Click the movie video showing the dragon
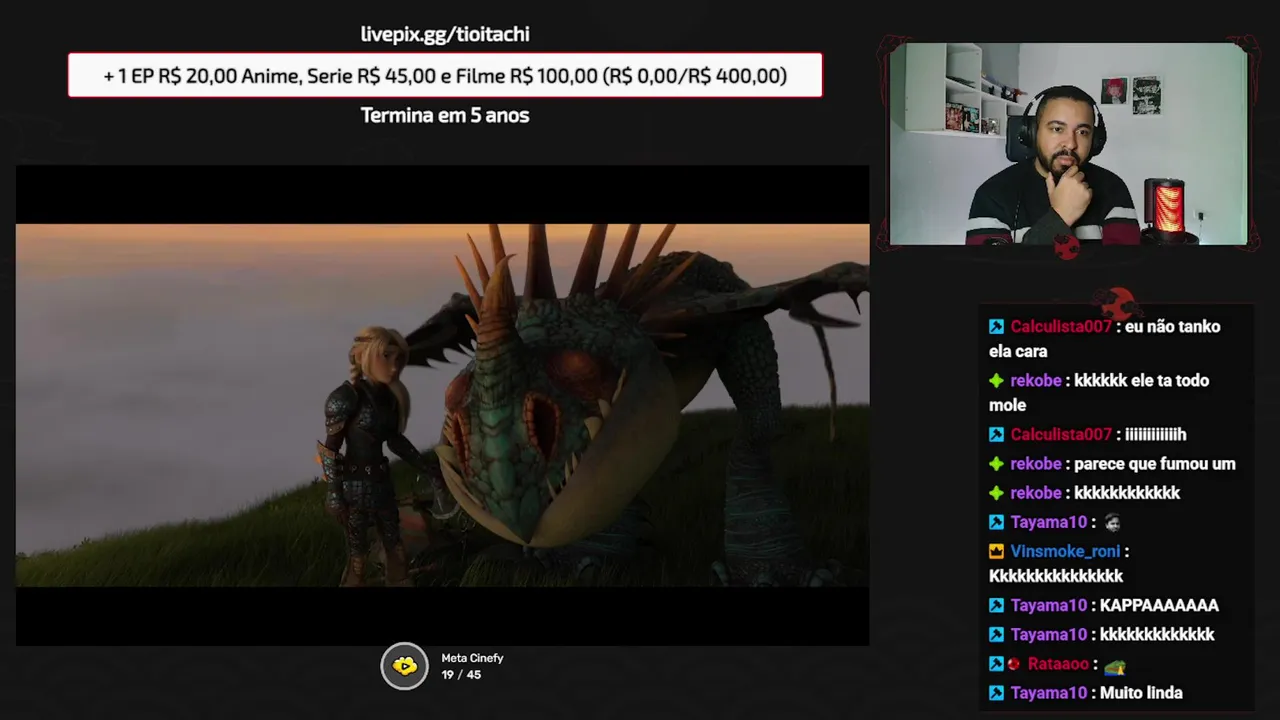This screenshot has width=1280, height=720. click(442, 405)
